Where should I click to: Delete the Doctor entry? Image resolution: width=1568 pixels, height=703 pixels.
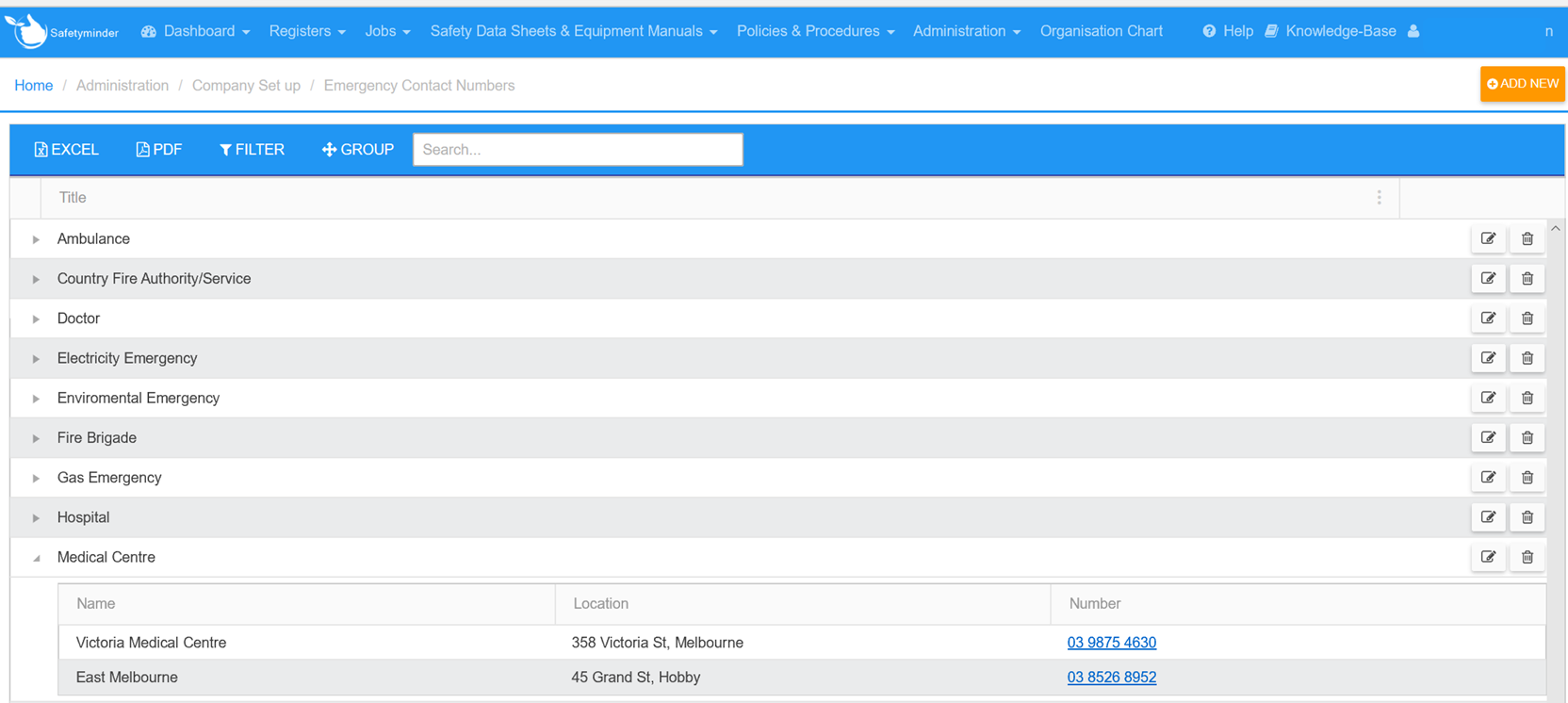(1527, 319)
